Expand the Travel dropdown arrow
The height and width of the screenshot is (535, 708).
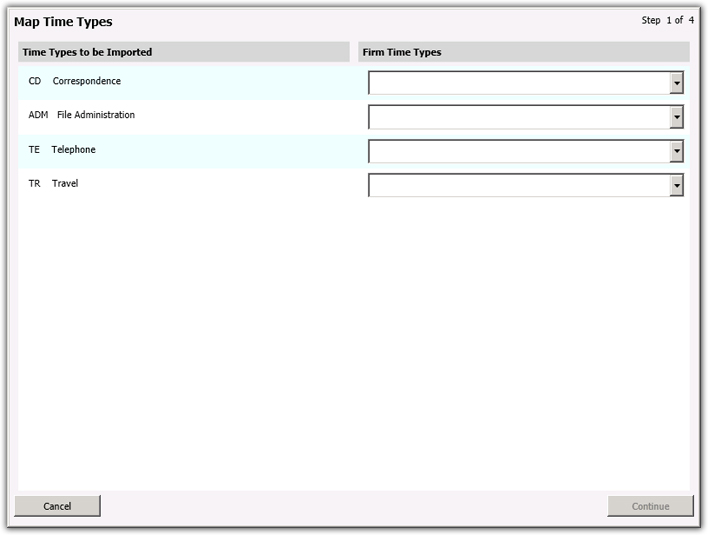(677, 186)
